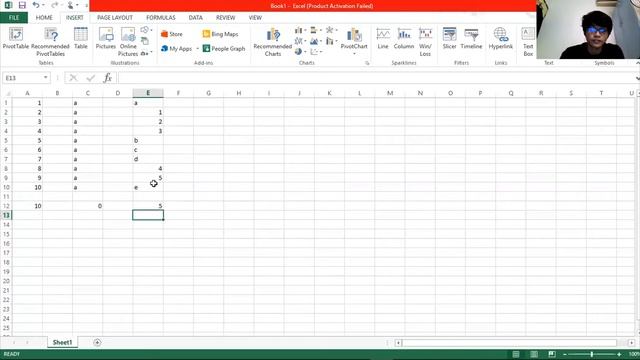Select cell A12 containing 10
The image size is (640, 360).
pyautogui.click(x=27, y=206)
